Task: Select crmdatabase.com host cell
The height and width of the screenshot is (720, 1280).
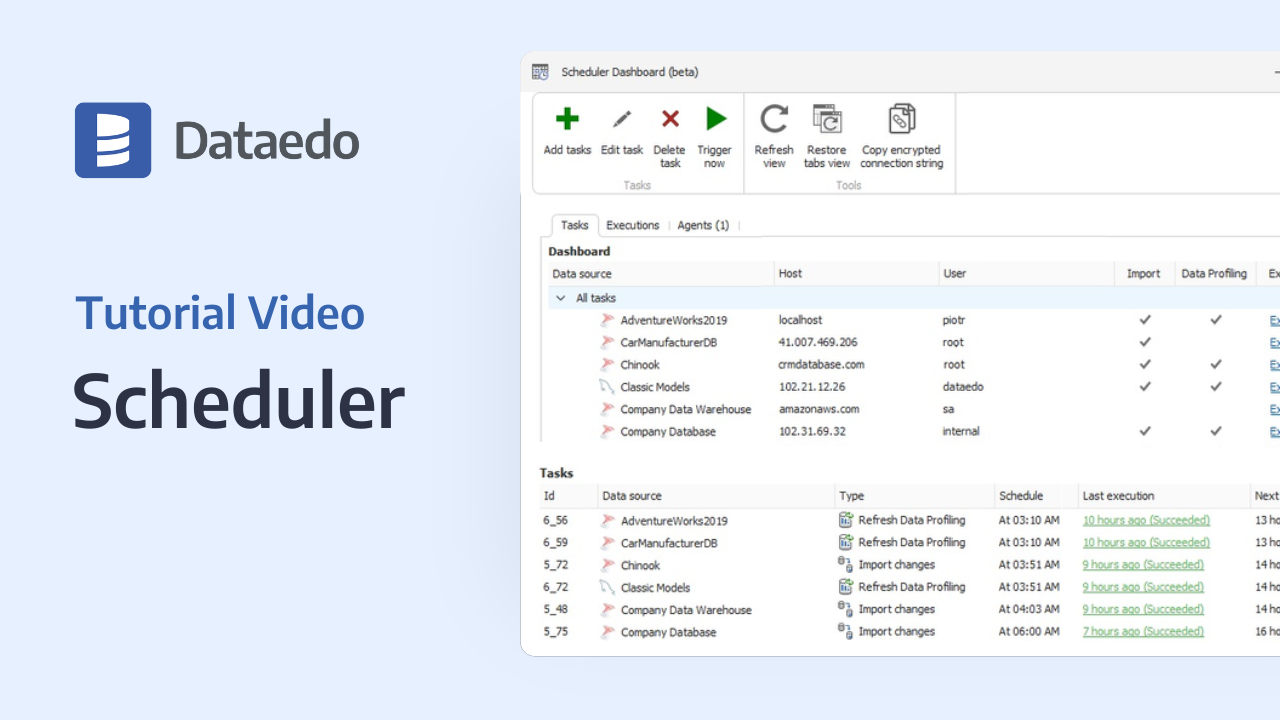Action: 821,365
